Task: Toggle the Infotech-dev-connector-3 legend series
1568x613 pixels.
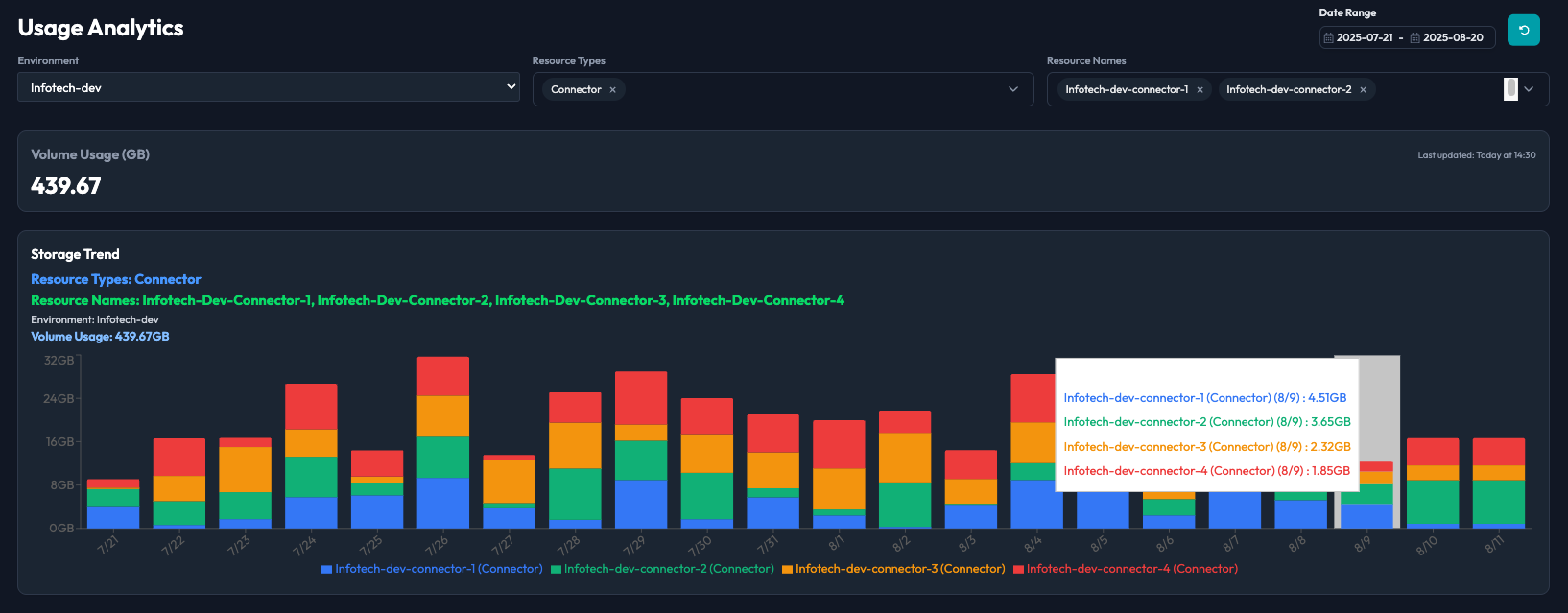Action: (x=893, y=569)
